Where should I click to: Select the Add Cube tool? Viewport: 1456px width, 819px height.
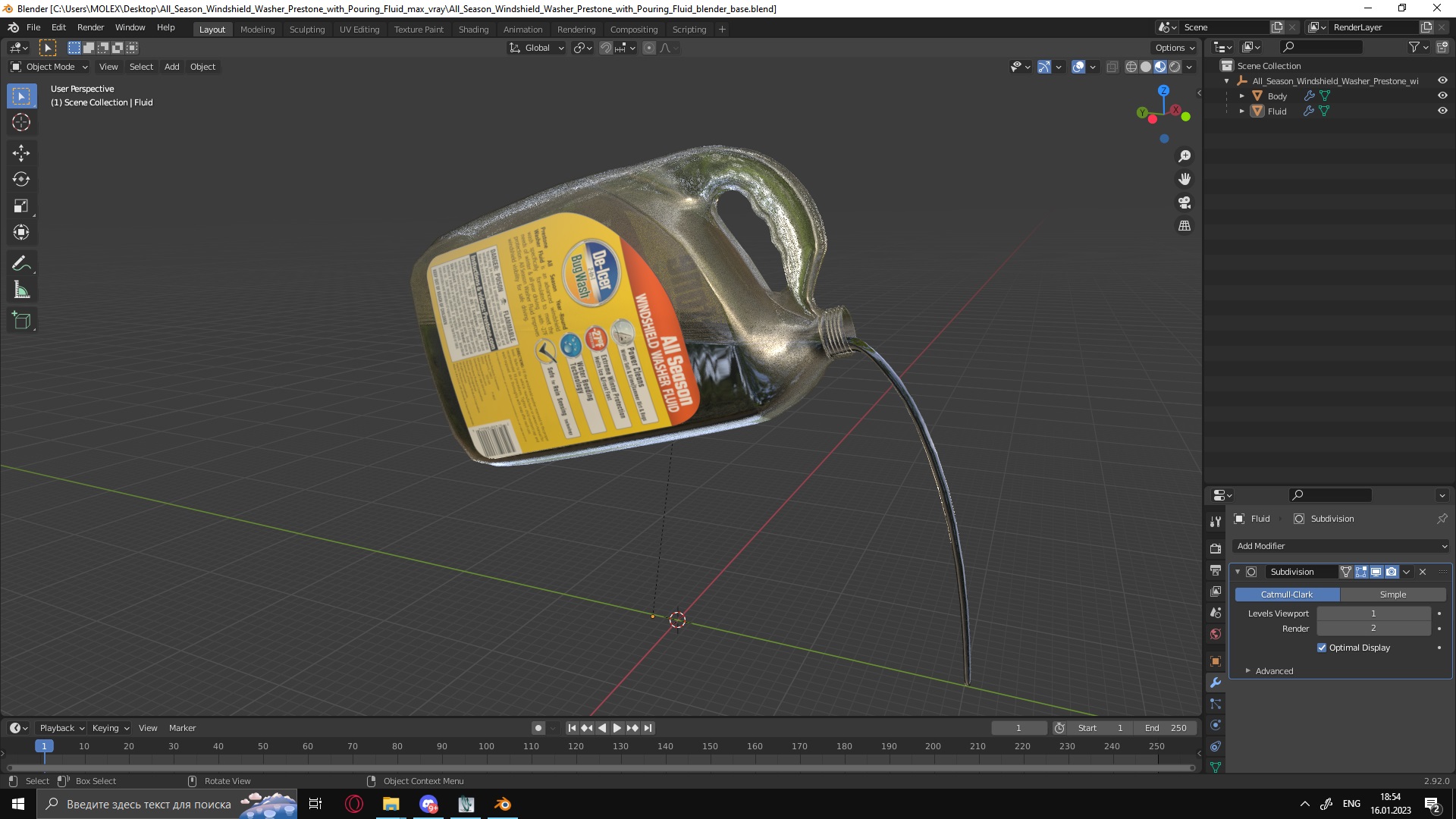[21, 321]
